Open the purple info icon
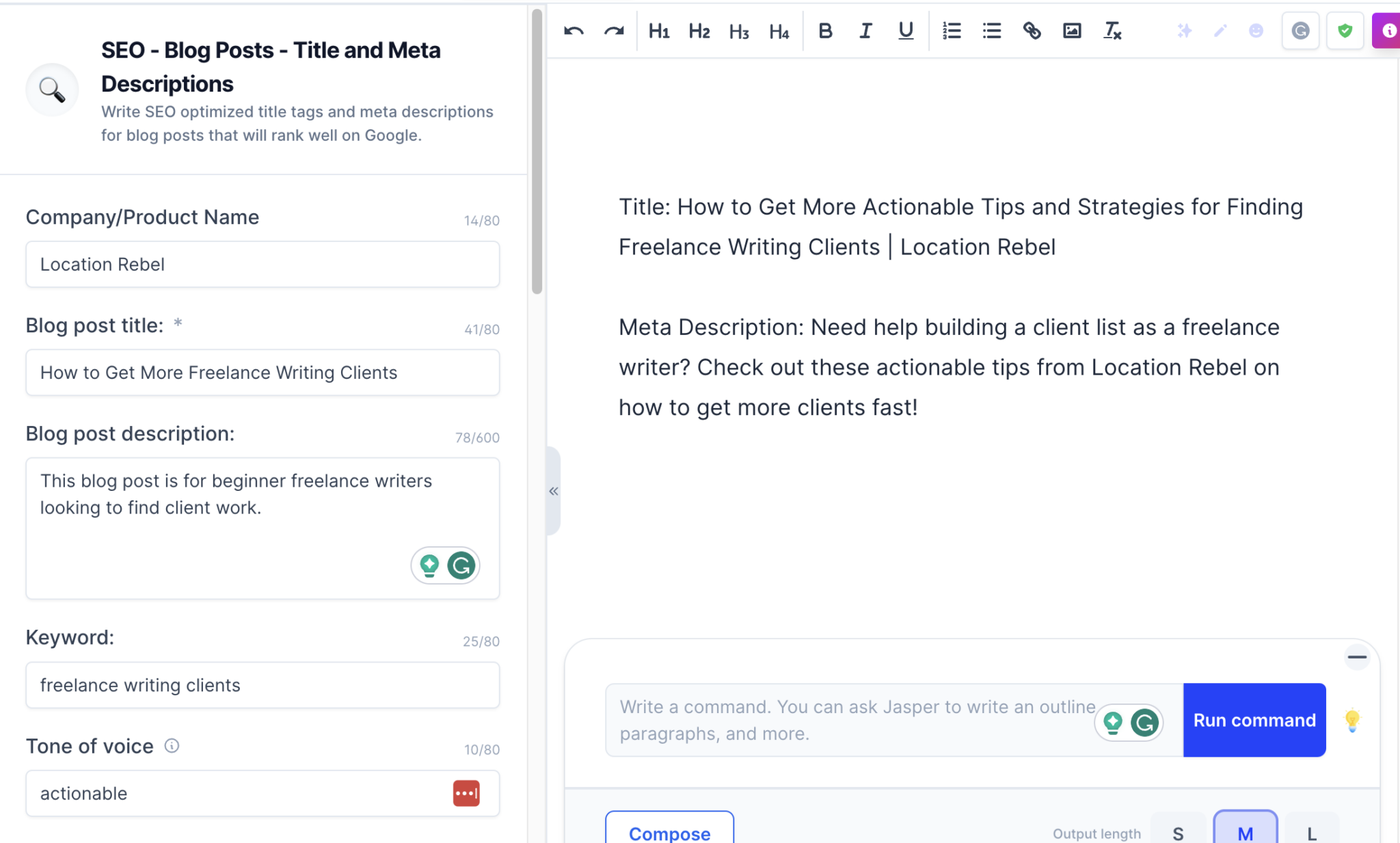 1387,31
